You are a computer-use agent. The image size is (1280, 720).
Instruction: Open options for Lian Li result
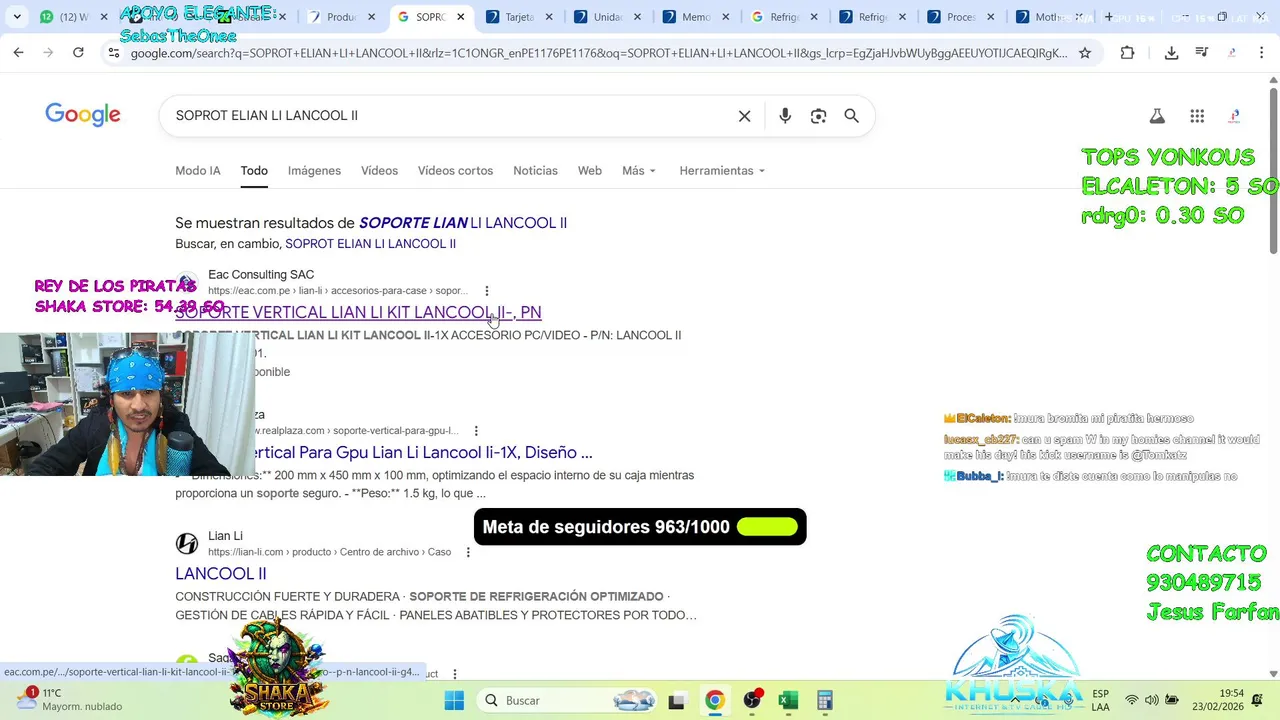point(469,552)
